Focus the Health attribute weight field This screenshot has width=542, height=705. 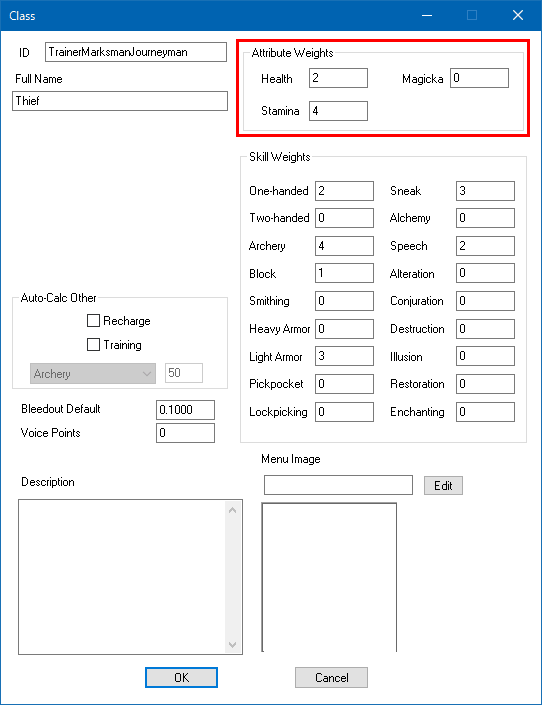[x=338, y=78]
